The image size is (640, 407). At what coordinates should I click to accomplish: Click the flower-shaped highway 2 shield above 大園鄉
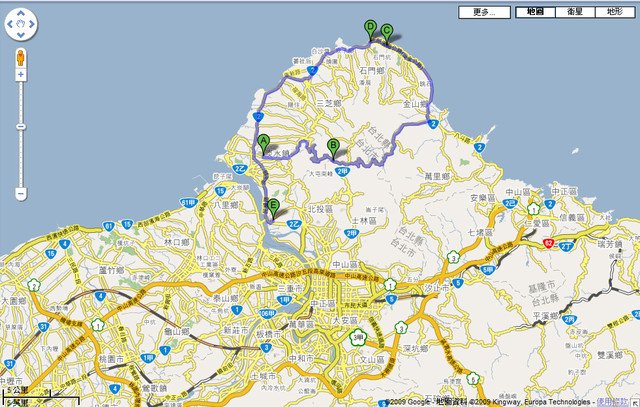point(34,285)
